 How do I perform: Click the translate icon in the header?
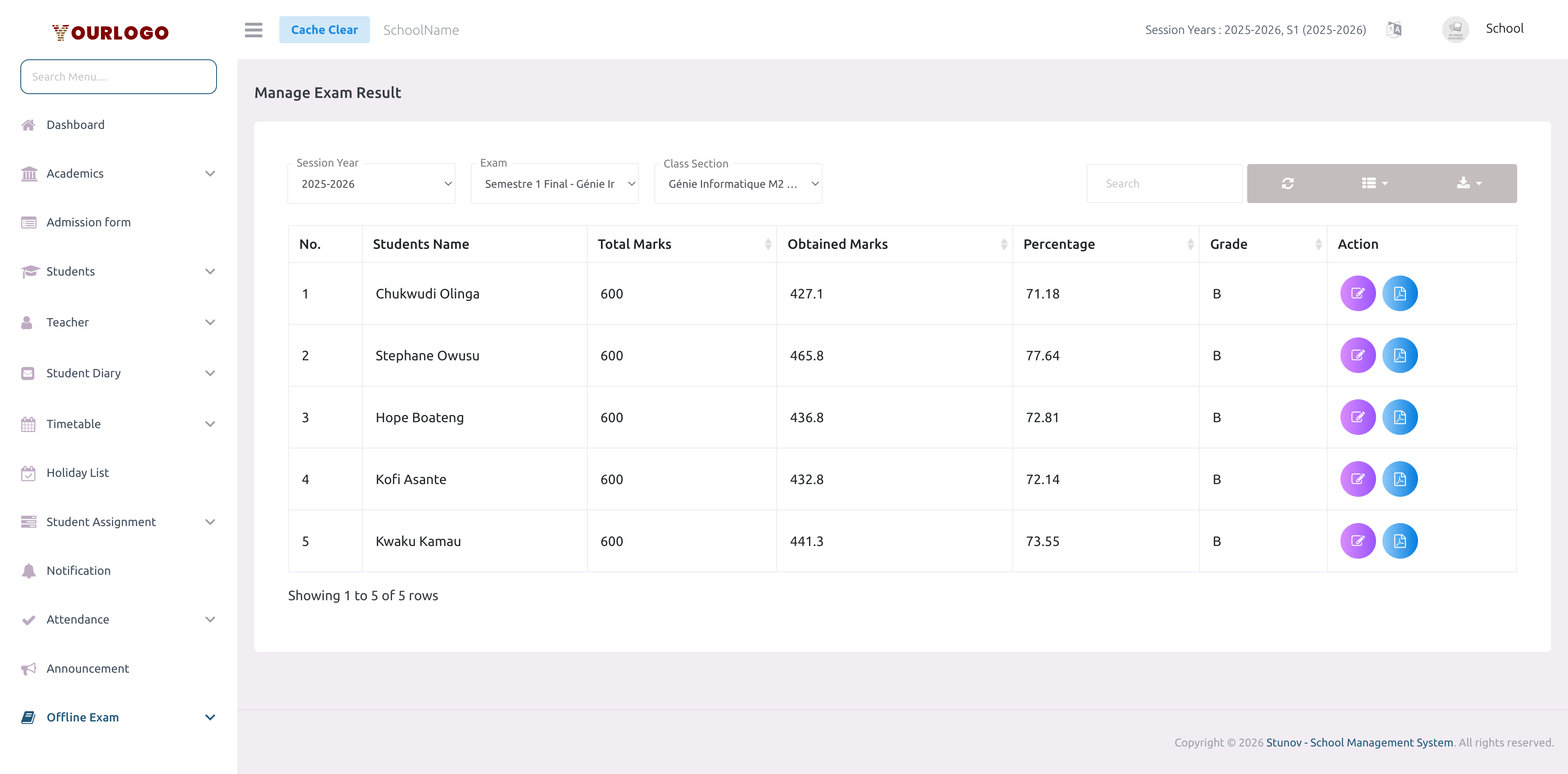tap(1394, 29)
